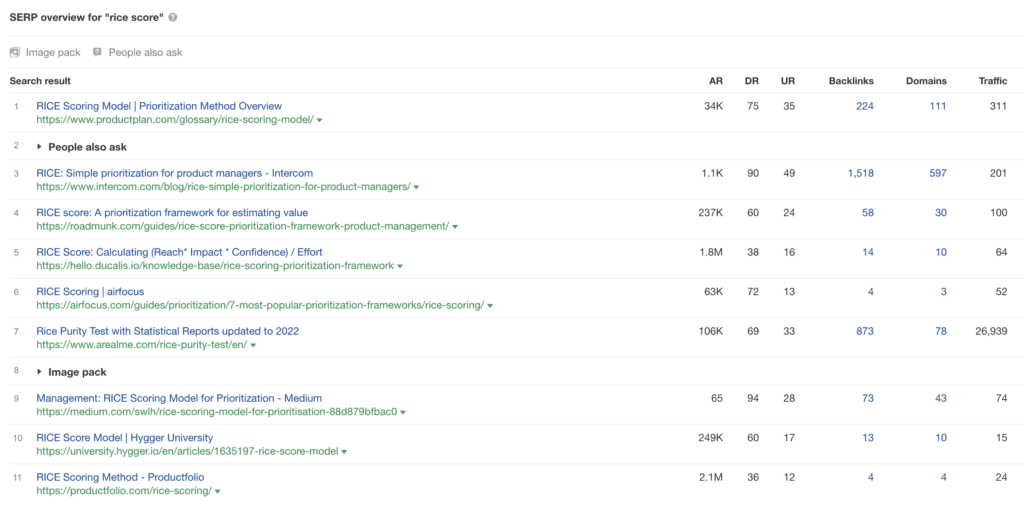1024x512 pixels.
Task: Open the RICE Scoring airfocus title link
Action: coord(90,291)
